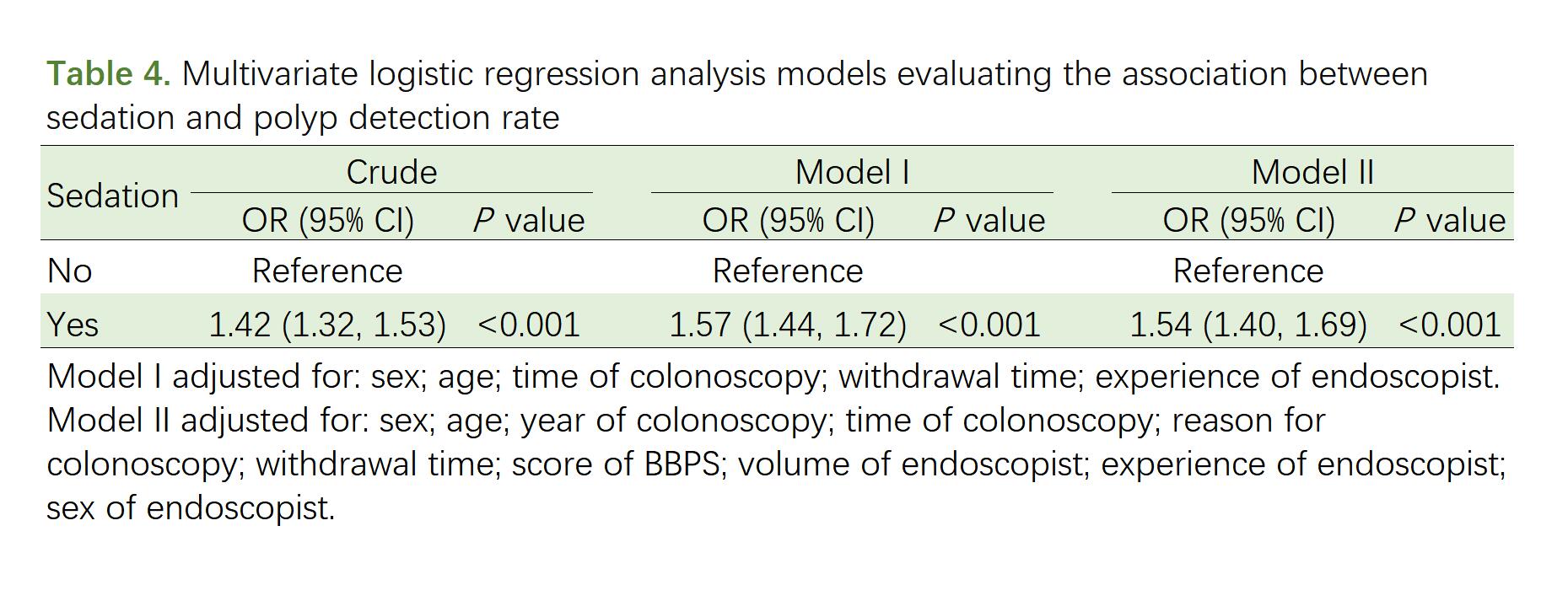Click the "Model I adjusted for" footnote line
This screenshot has width=1568, height=601.
coord(773,376)
